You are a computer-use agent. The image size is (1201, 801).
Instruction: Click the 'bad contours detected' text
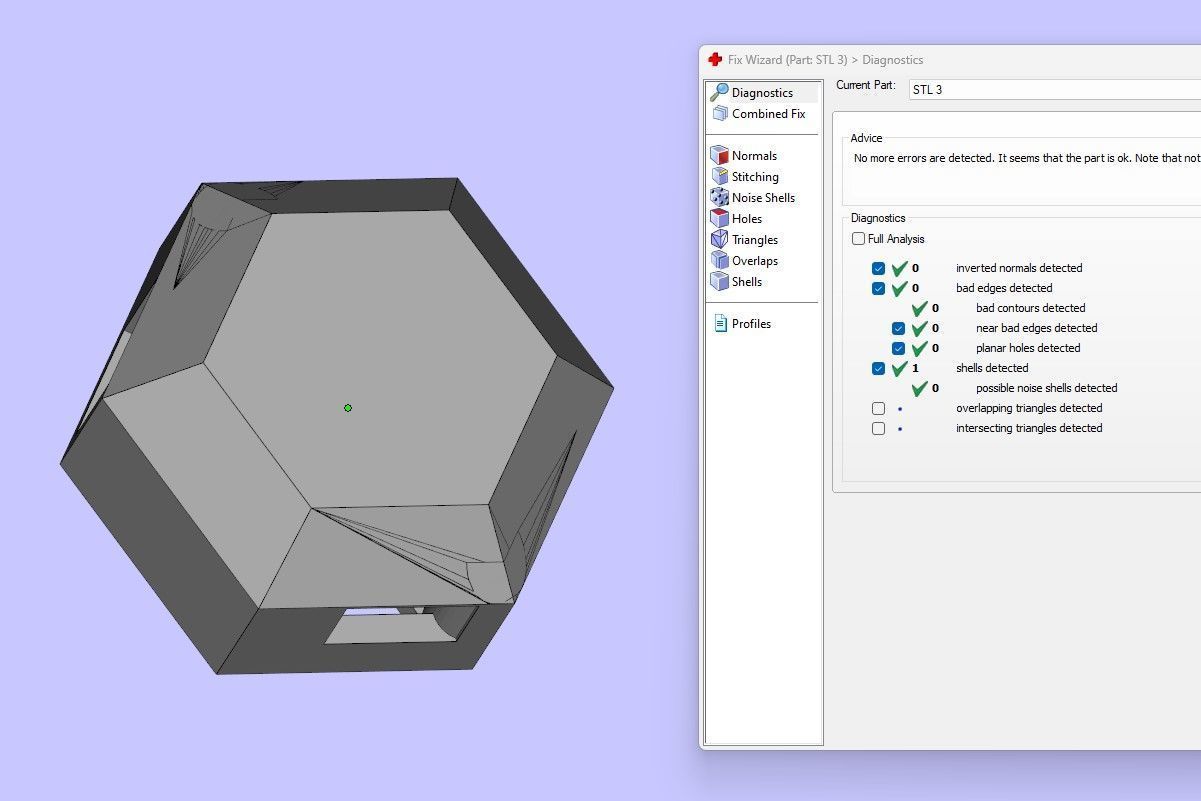(1030, 308)
